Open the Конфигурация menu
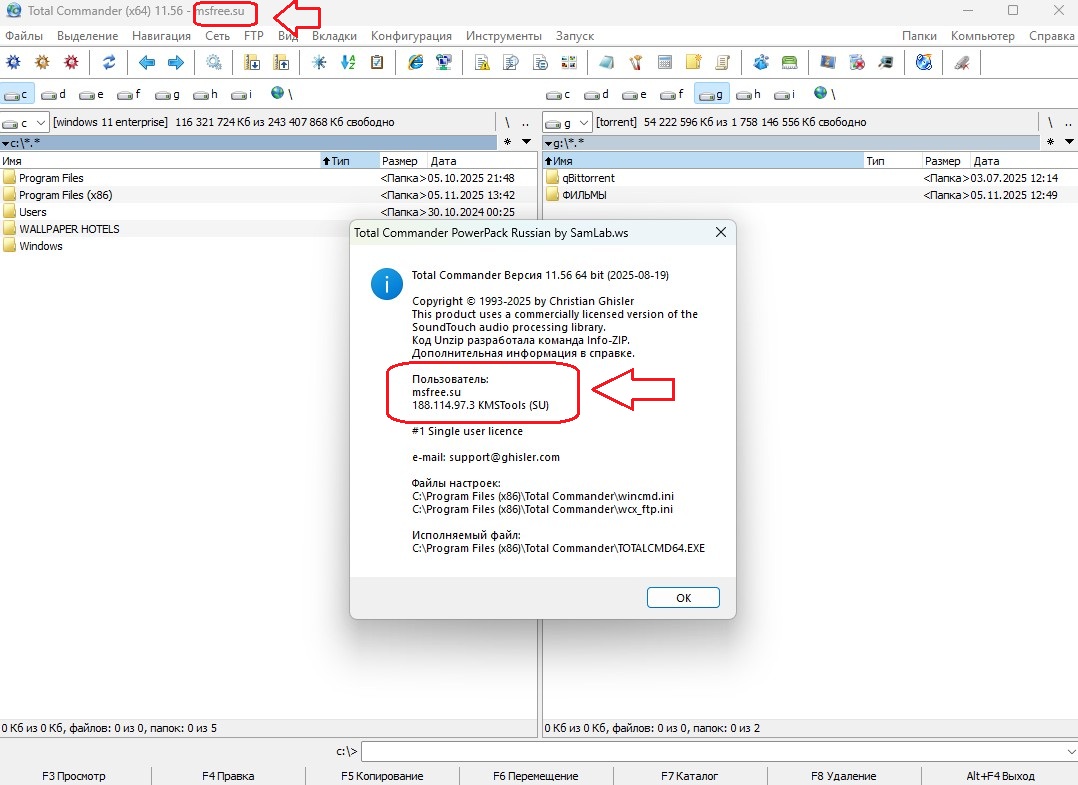This screenshot has width=1078, height=785. coord(411,36)
